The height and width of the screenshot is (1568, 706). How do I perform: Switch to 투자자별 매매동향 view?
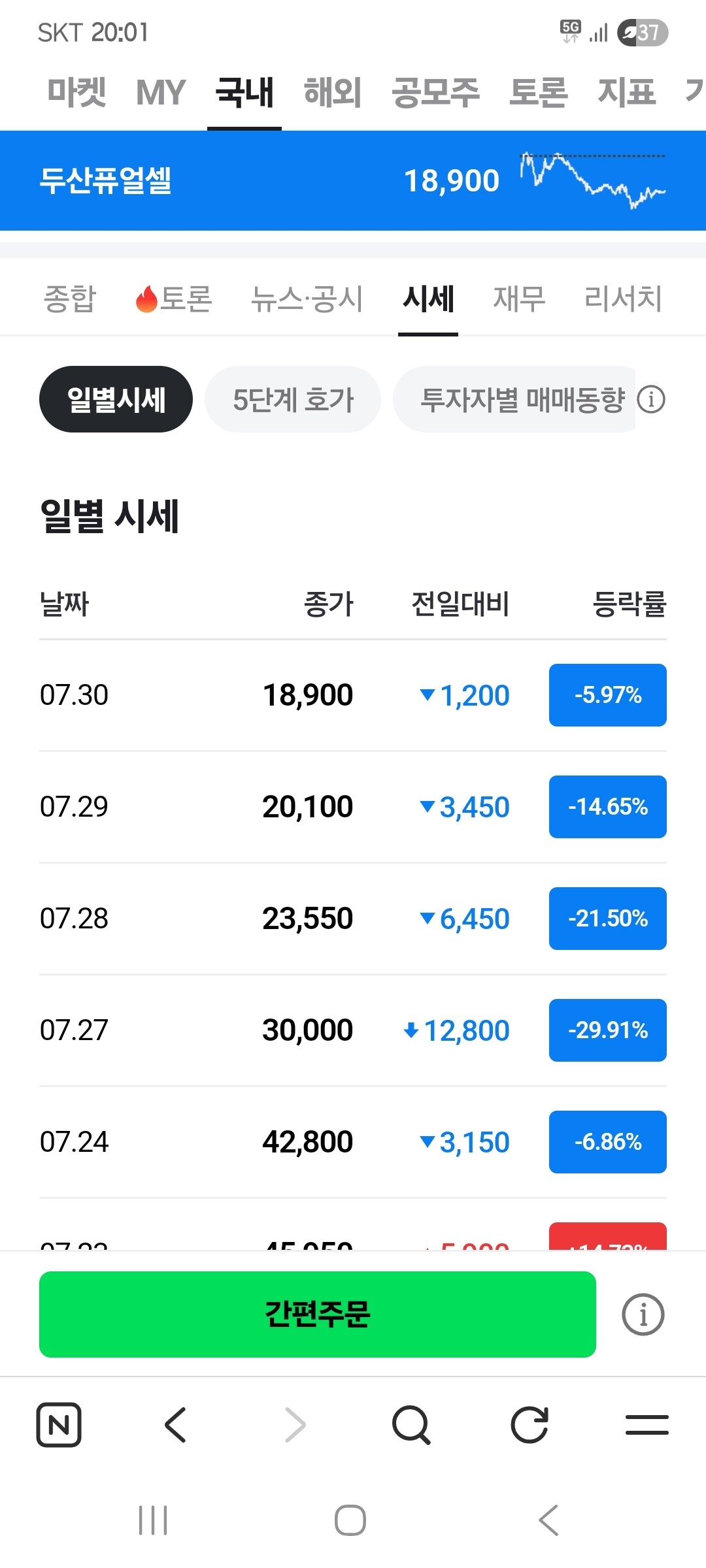(515, 399)
